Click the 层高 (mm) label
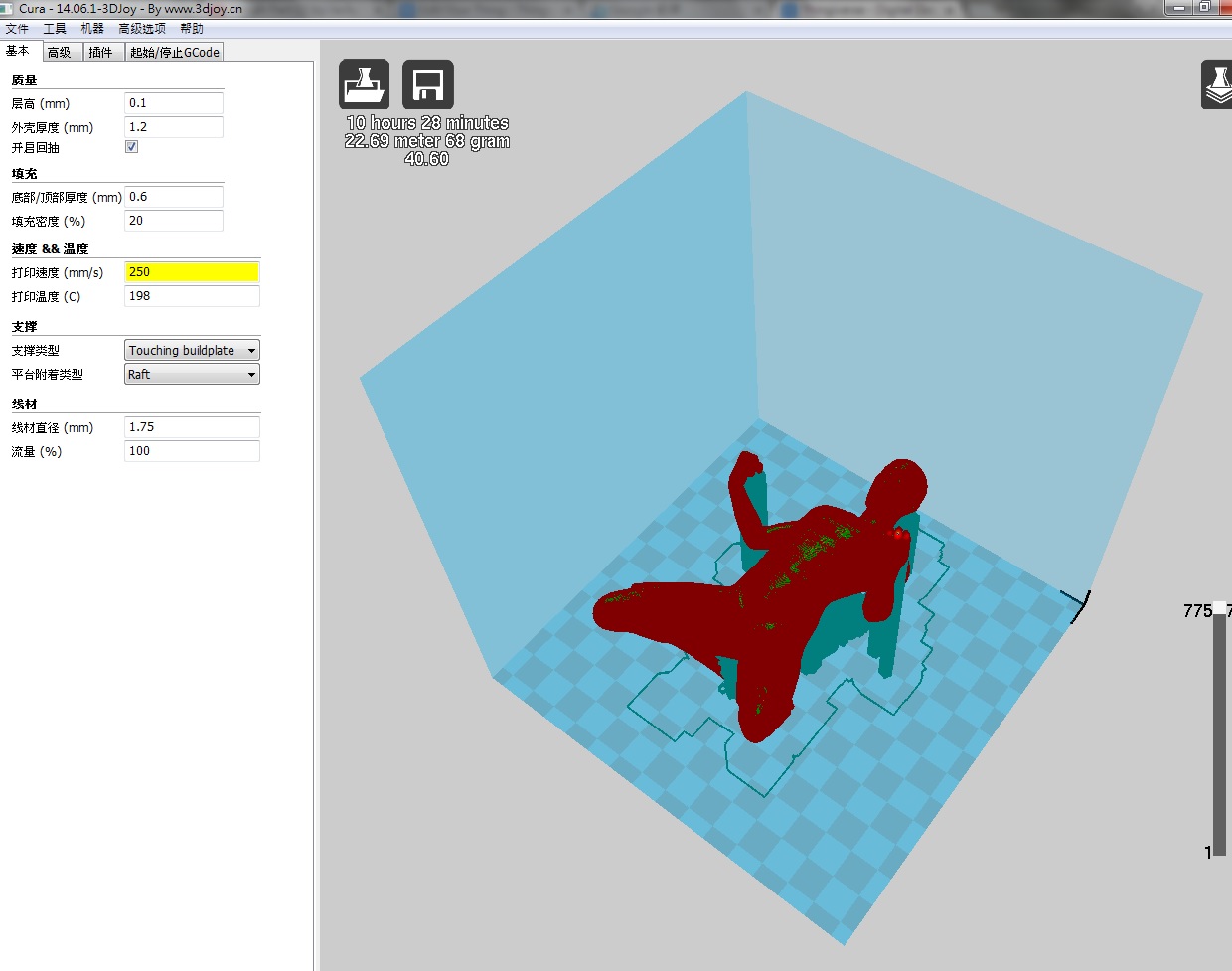Viewport: 1232px width, 971px height. click(x=41, y=103)
